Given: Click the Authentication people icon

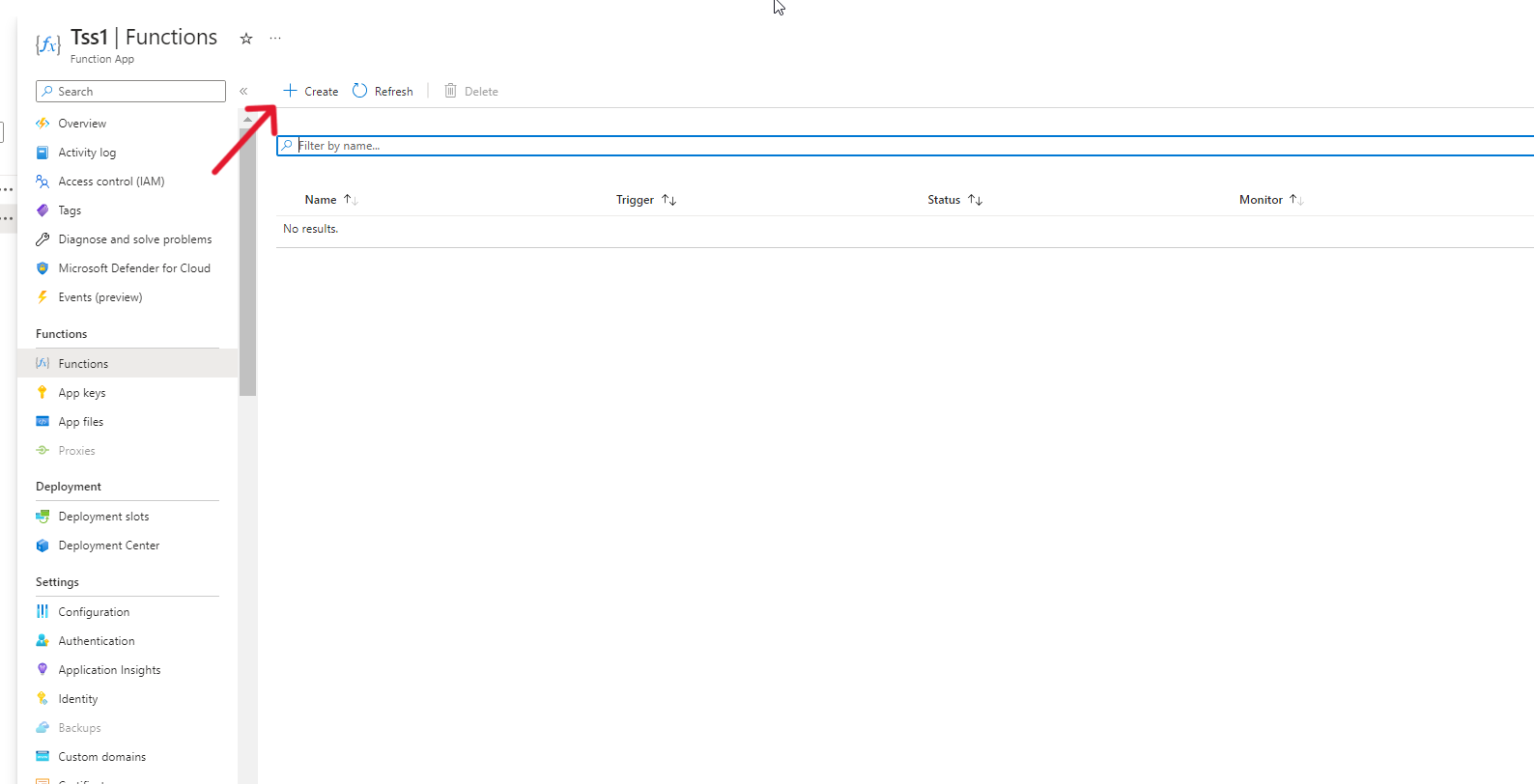Looking at the screenshot, I should [43, 641].
